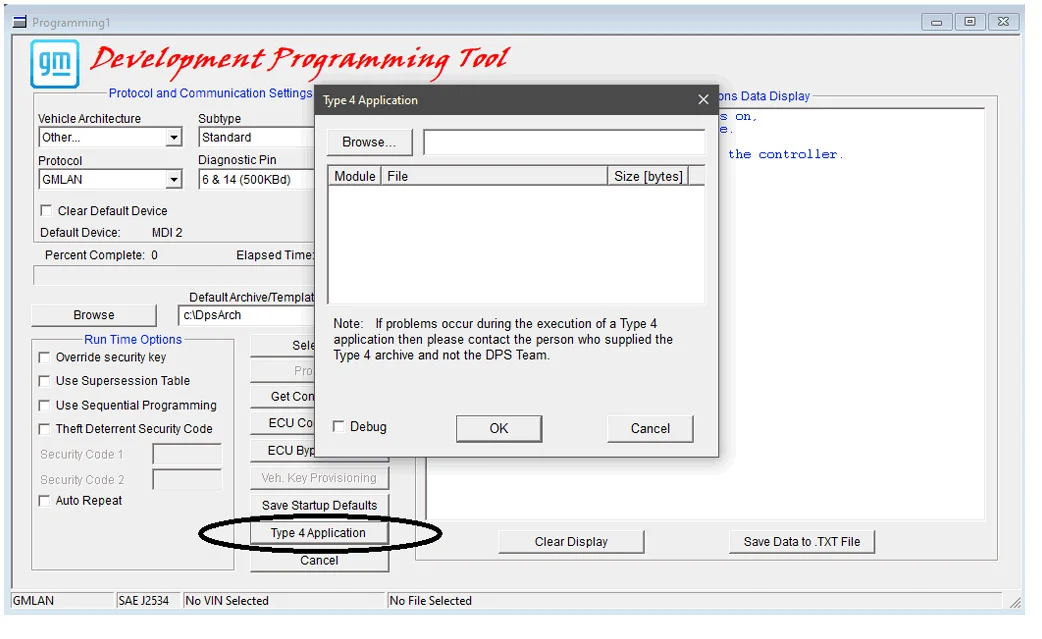Click the Size [bytes] column header

tap(648, 176)
